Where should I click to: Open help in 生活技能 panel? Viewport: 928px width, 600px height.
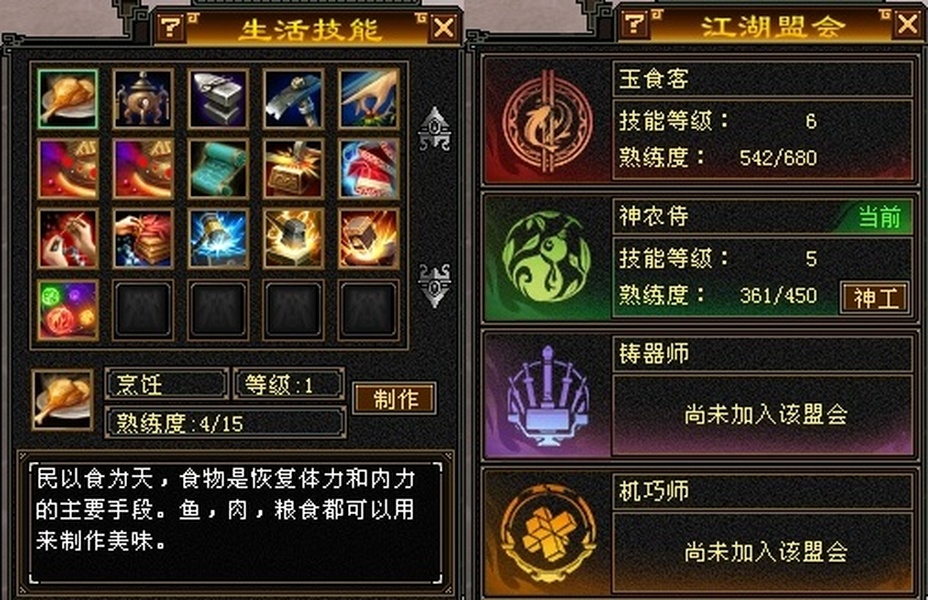(171, 27)
